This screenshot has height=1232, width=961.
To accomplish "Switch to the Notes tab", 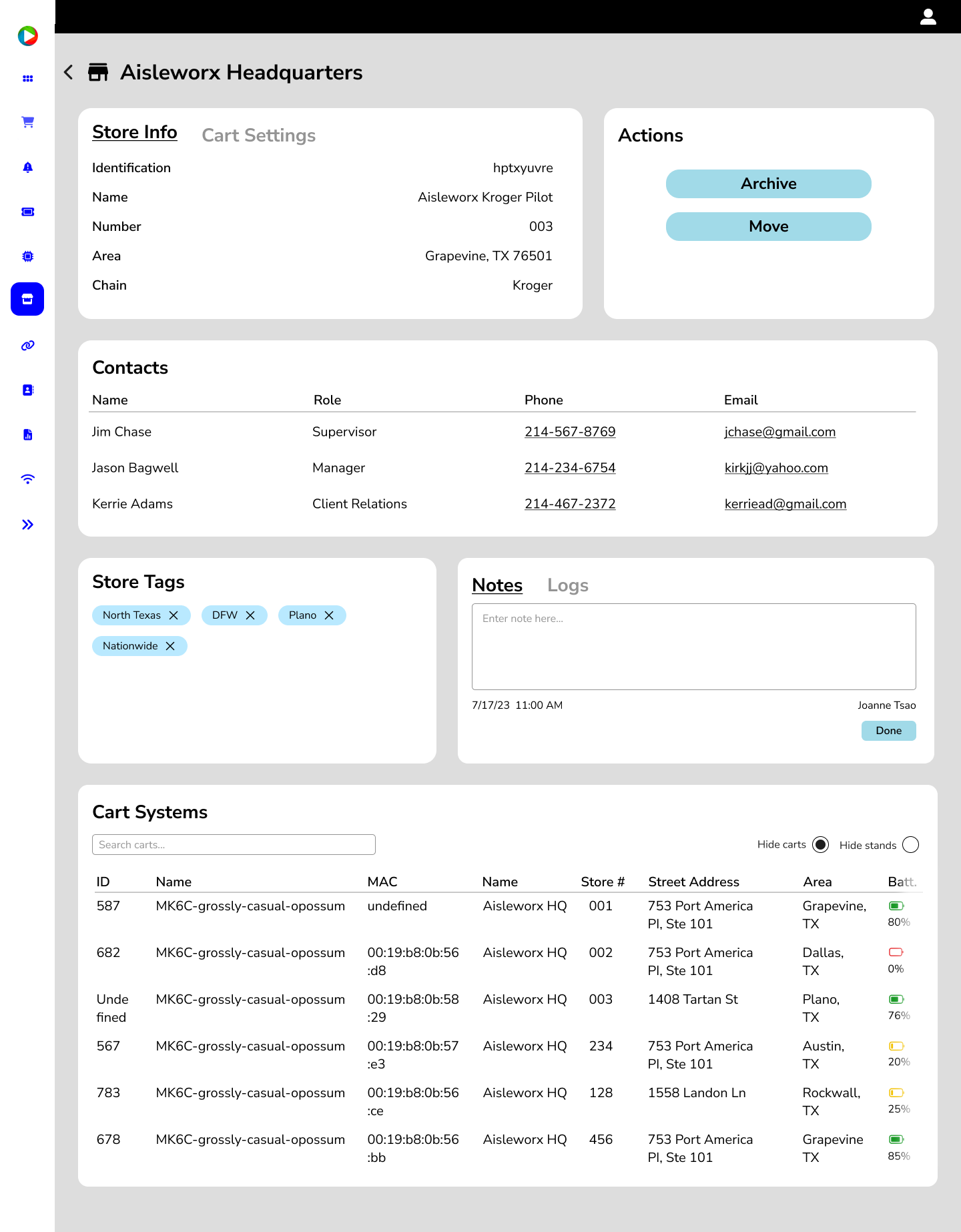I will click(x=497, y=585).
